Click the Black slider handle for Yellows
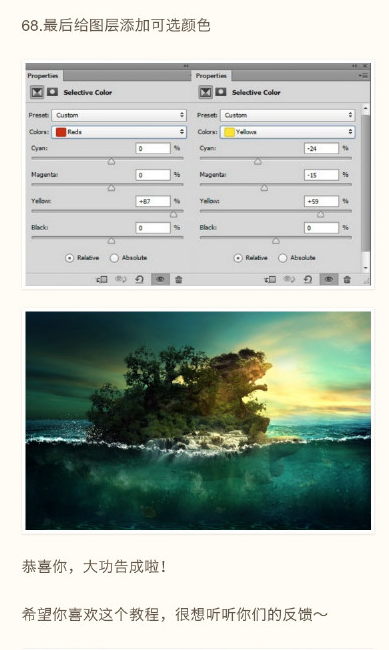This screenshot has width=389, height=650. point(276,241)
